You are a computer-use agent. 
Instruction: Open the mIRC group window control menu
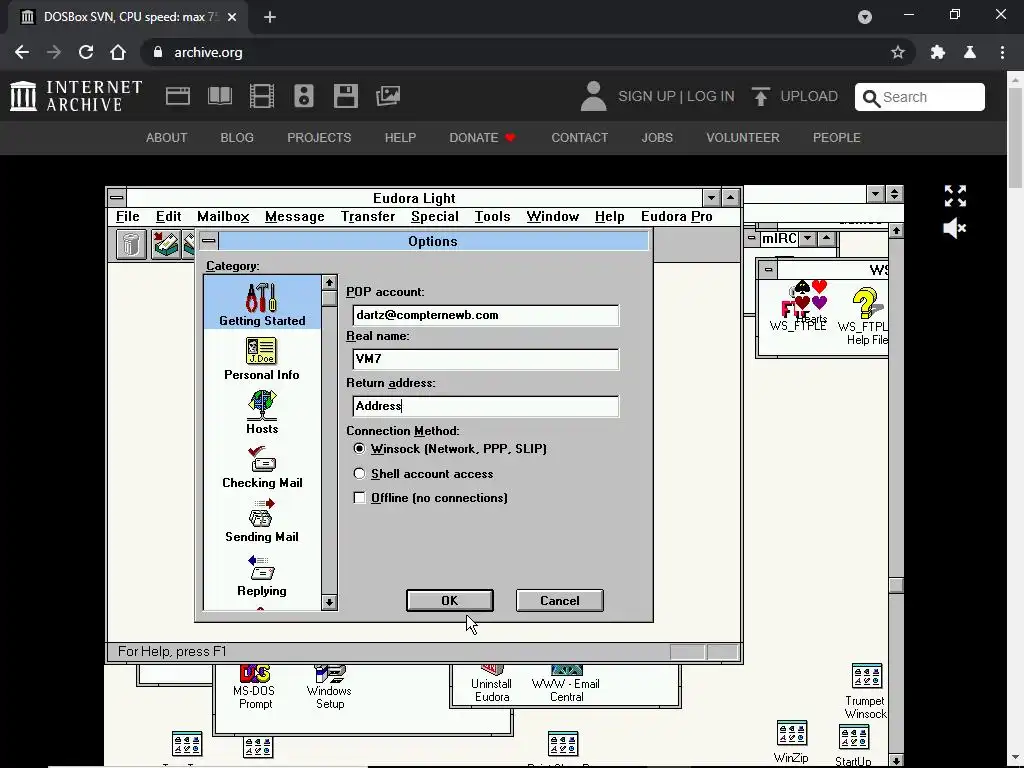[752, 238]
